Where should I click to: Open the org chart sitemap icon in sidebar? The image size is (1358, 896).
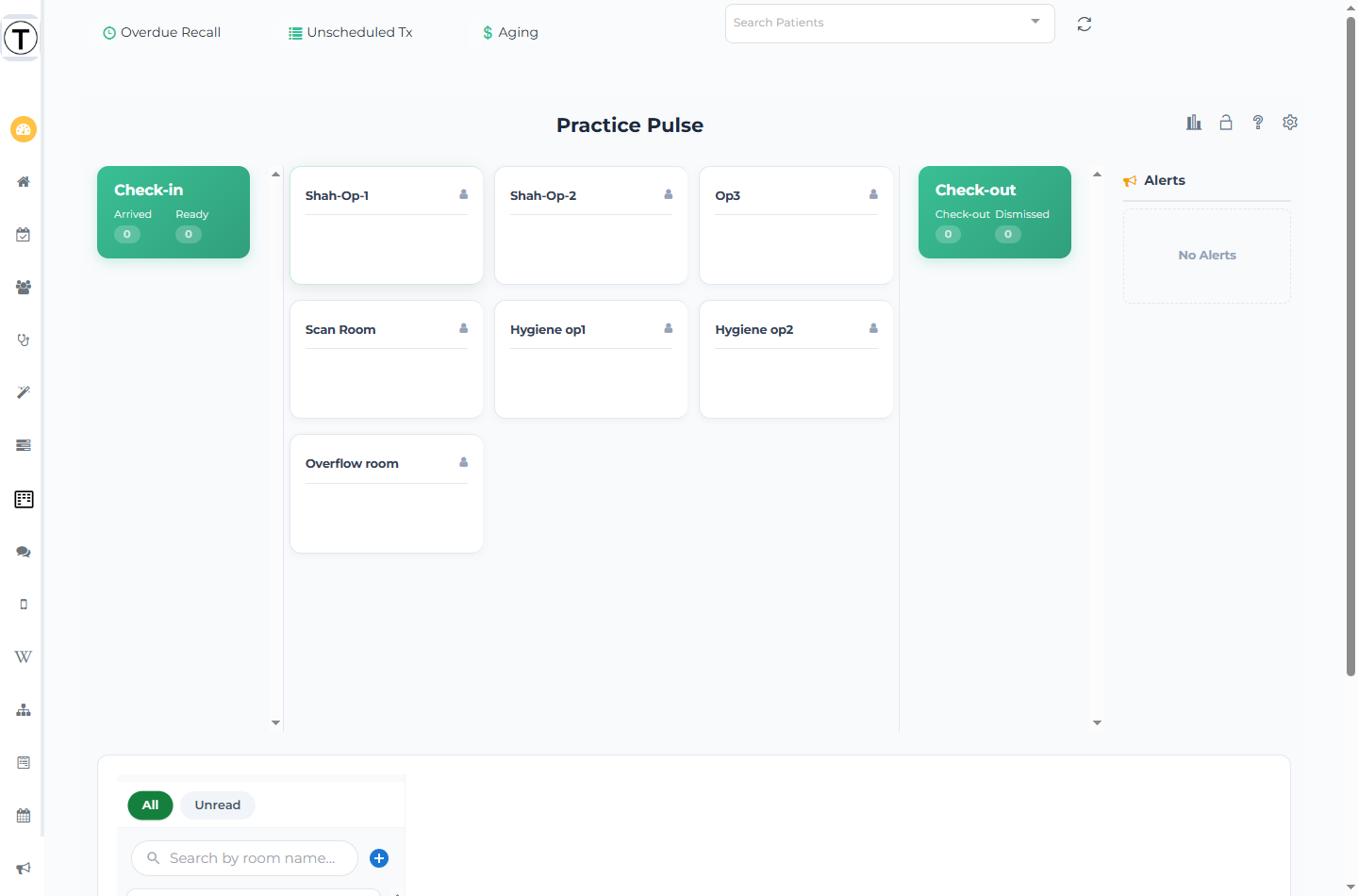coord(24,710)
